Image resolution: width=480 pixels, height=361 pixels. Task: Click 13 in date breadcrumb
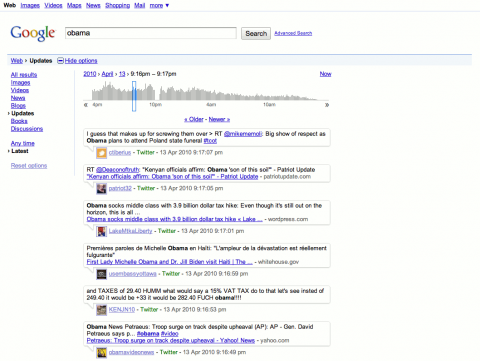pos(122,74)
